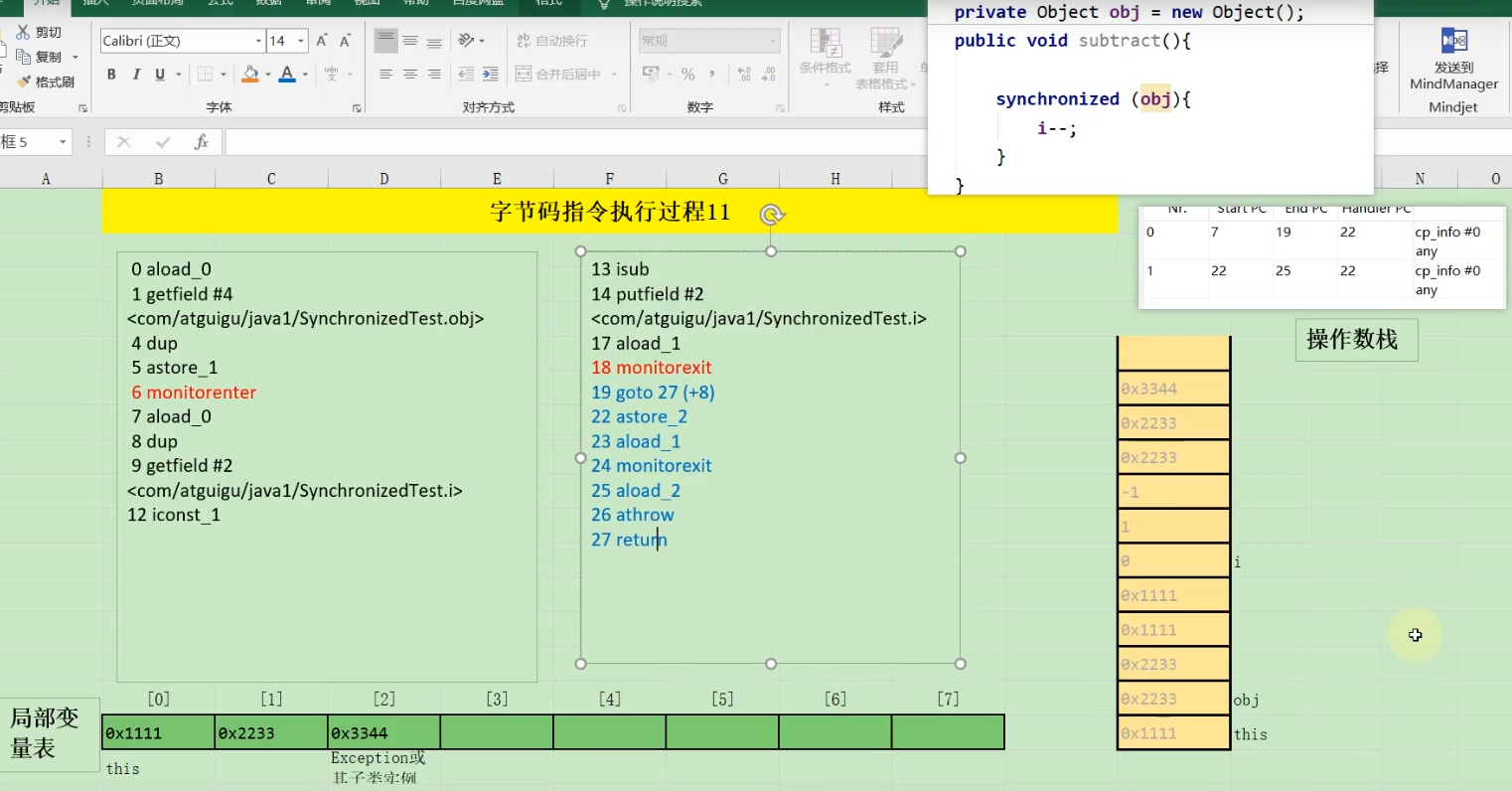This screenshot has width=1512, height=791.
Task: Expand the font color palette arrow
Action: 305,75
